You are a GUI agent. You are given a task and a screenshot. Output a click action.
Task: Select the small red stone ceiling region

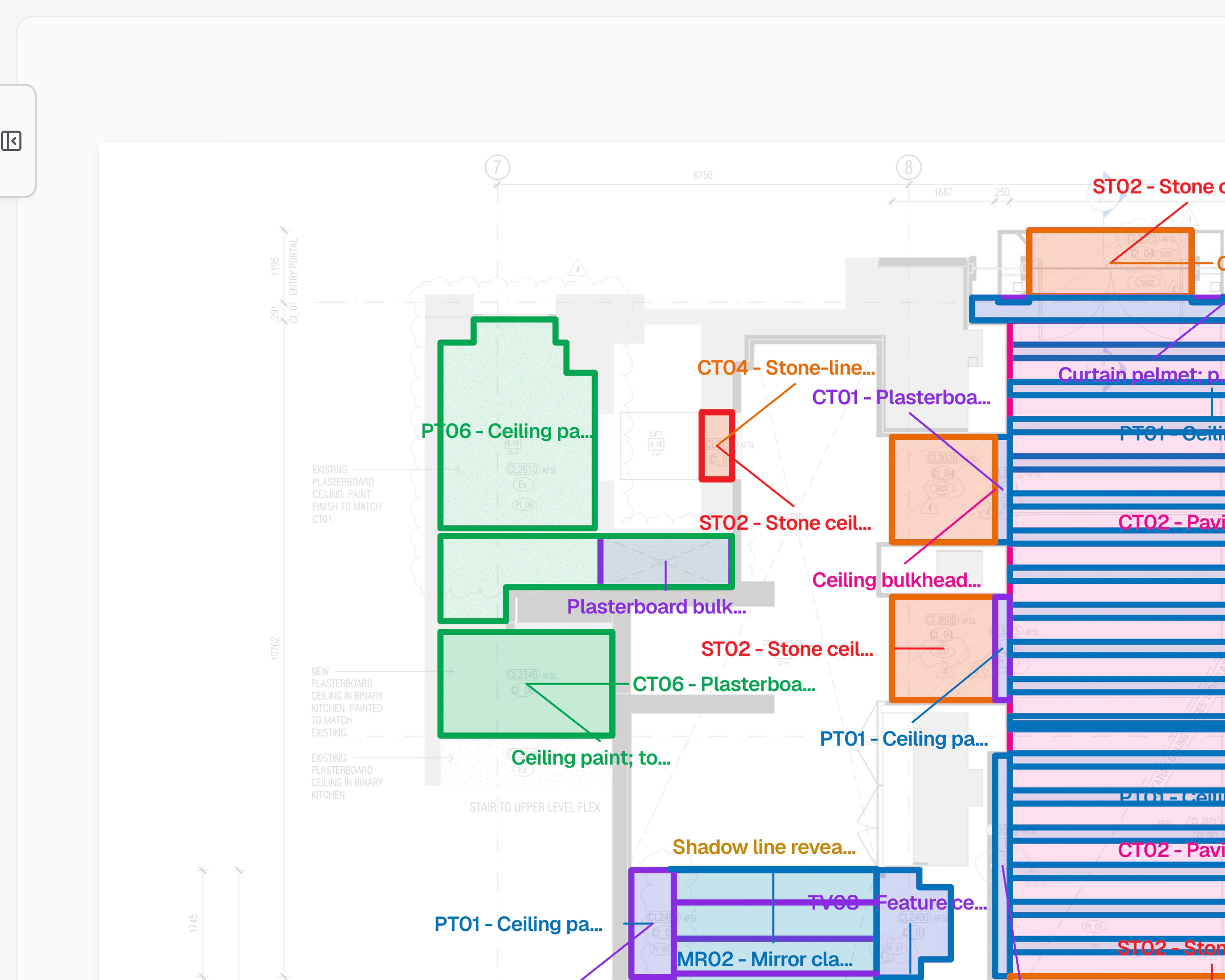pyautogui.click(x=717, y=446)
